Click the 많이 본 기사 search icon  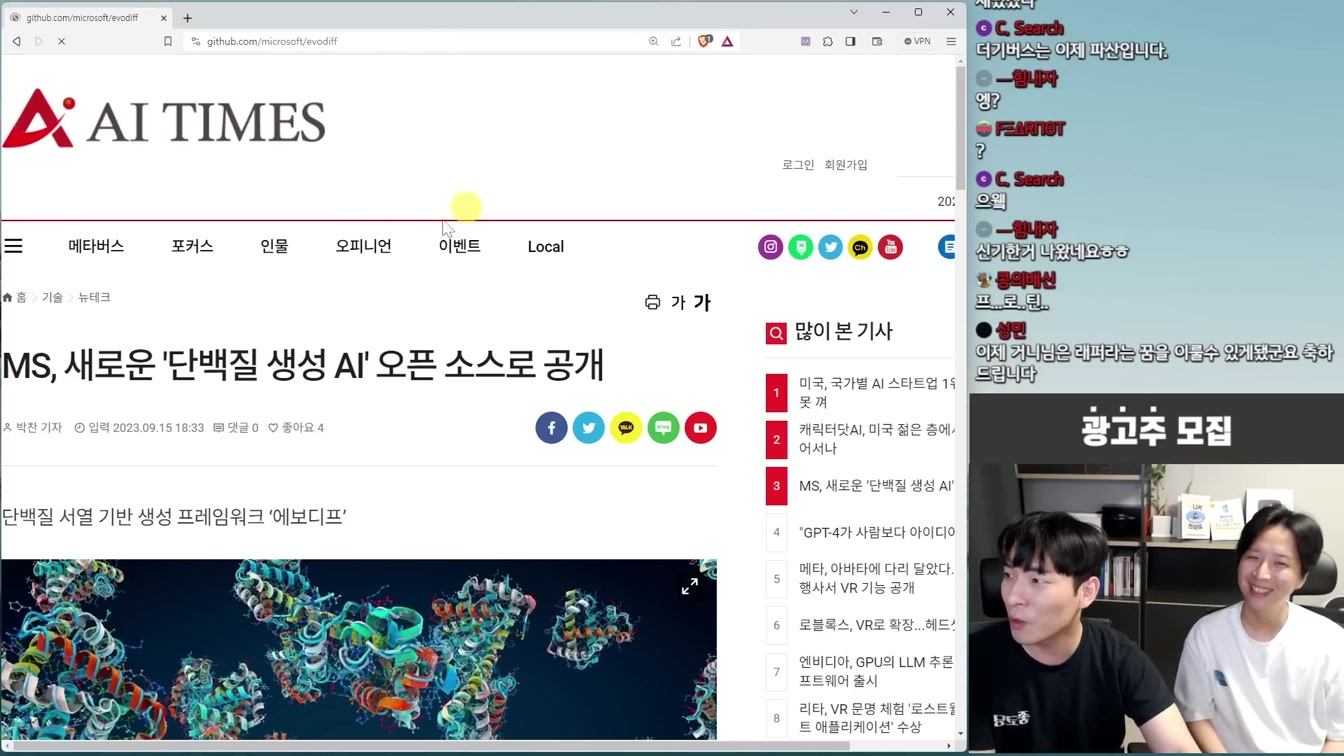(776, 334)
